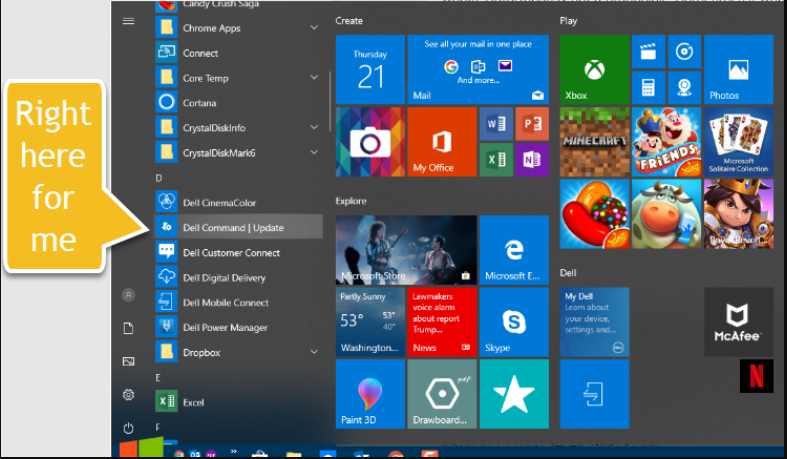Launch the Minecraft tile
The height and width of the screenshot is (459, 787).
[x=594, y=141]
